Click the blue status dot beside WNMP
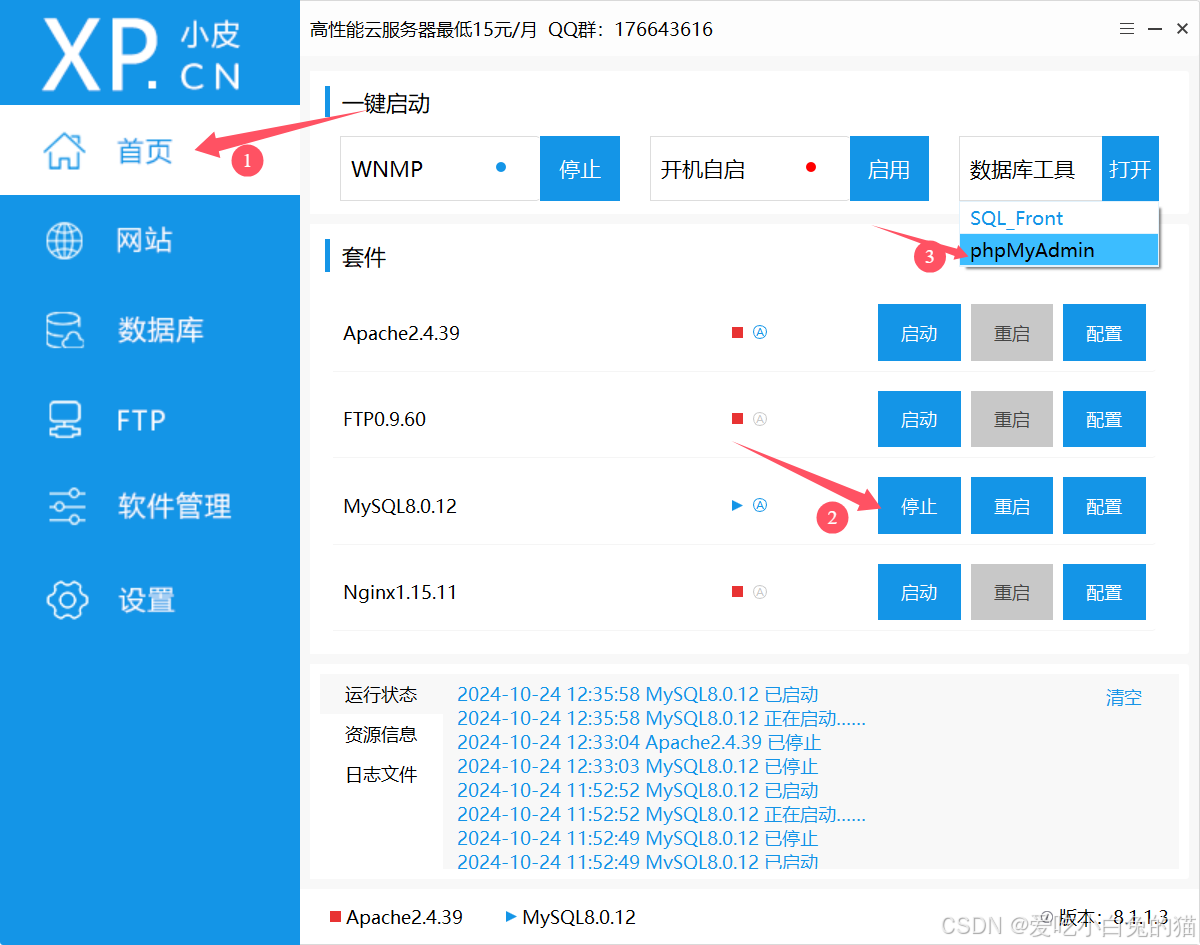The image size is (1200, 945). point(501,167)
